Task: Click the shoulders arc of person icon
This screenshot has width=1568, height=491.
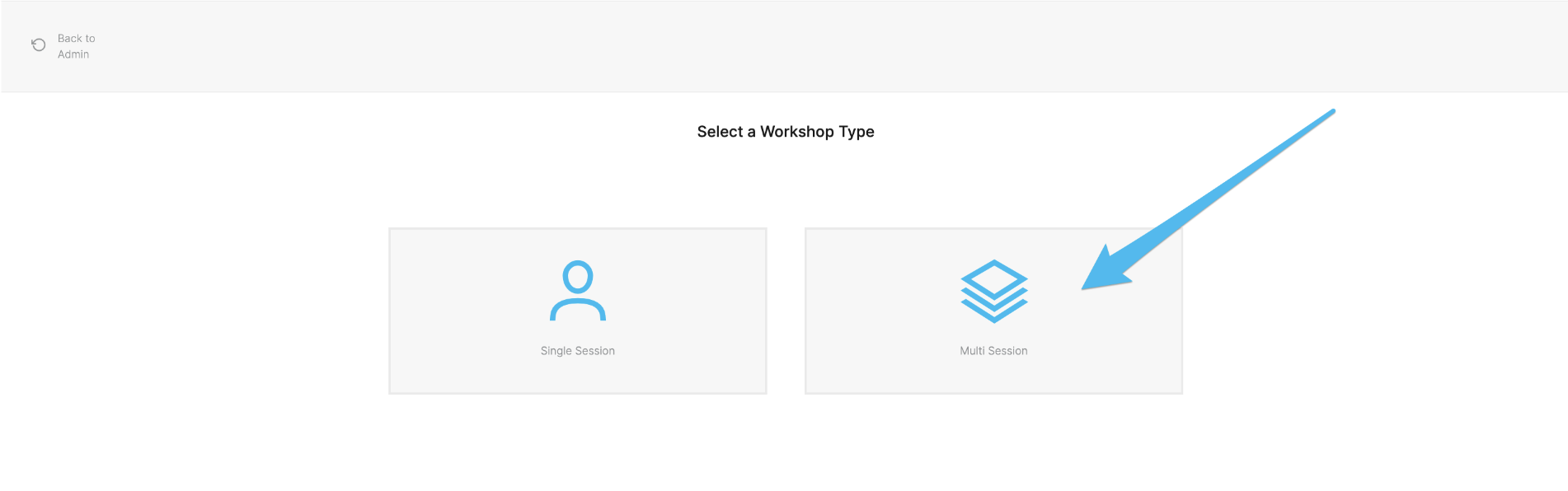Action: pos(578,310)
